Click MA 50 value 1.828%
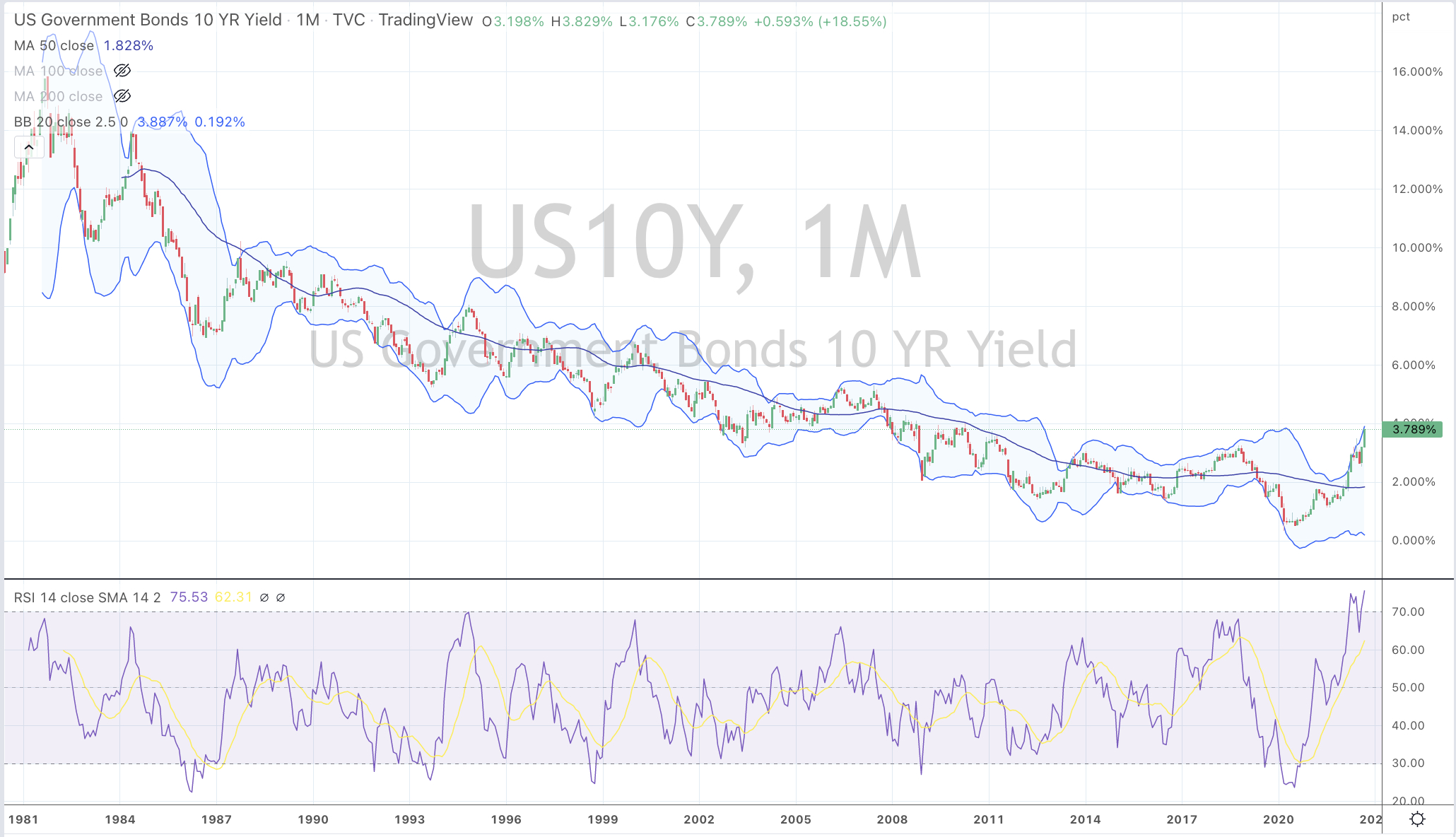Viewport: 1456px width, 837px height. 128,45
